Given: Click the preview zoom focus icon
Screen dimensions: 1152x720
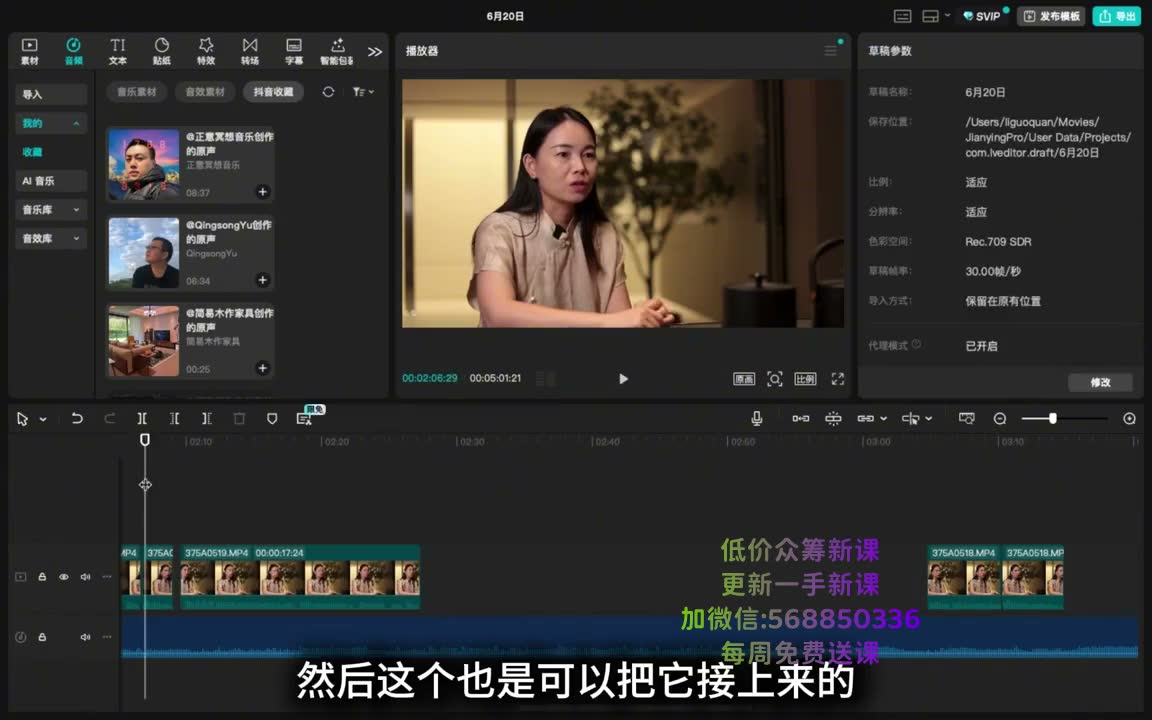Looking at the screenshot, I should pos(774,378).
